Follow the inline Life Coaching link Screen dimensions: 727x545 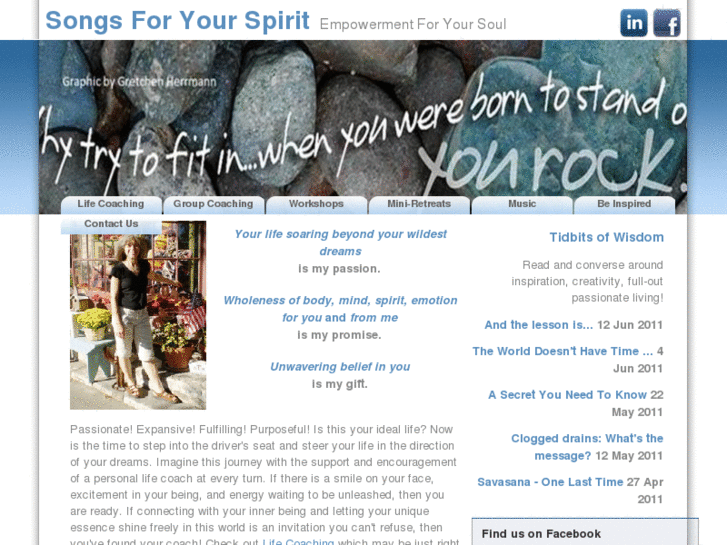tap(298, 541)
